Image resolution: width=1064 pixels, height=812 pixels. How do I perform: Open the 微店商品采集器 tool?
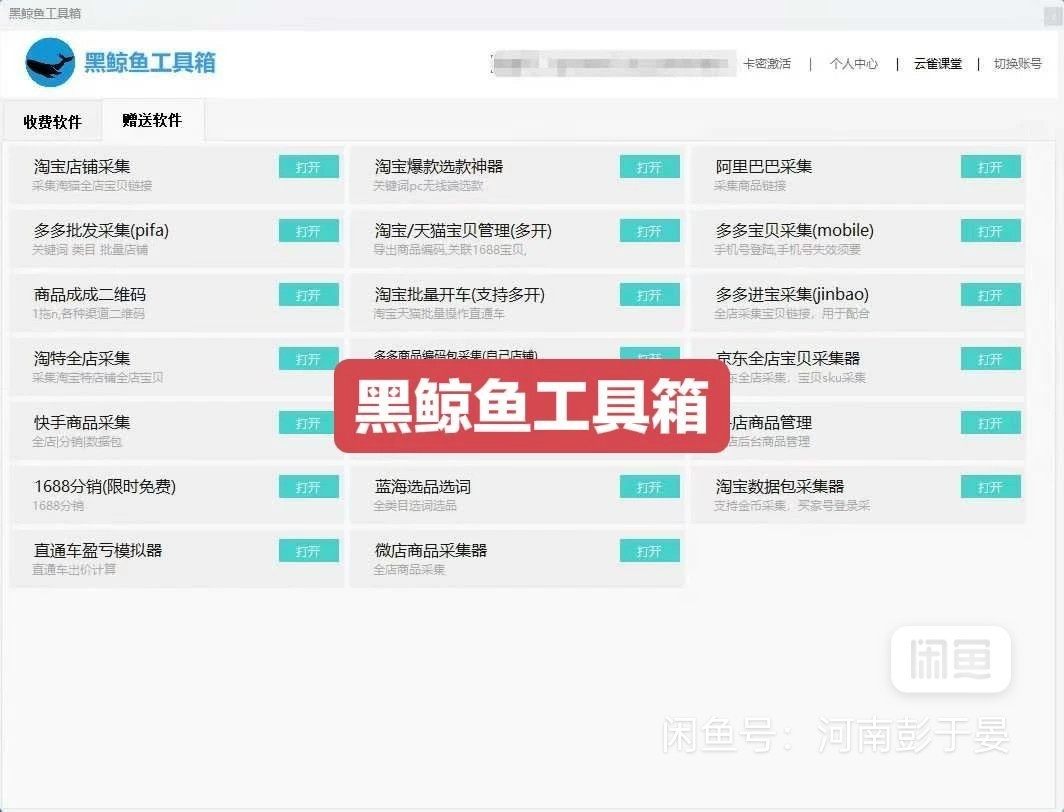[x=649, y=551]
